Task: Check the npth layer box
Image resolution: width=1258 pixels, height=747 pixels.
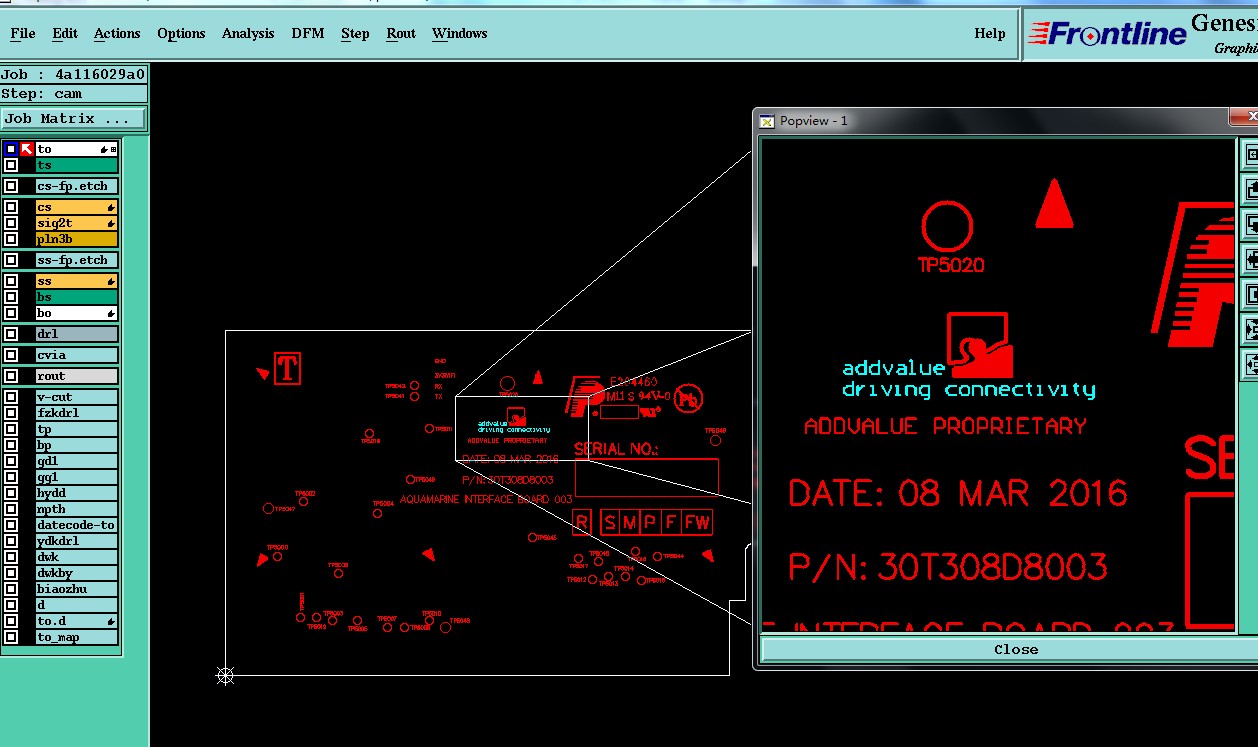Action: pyautogui.click(x=11, y=509)
